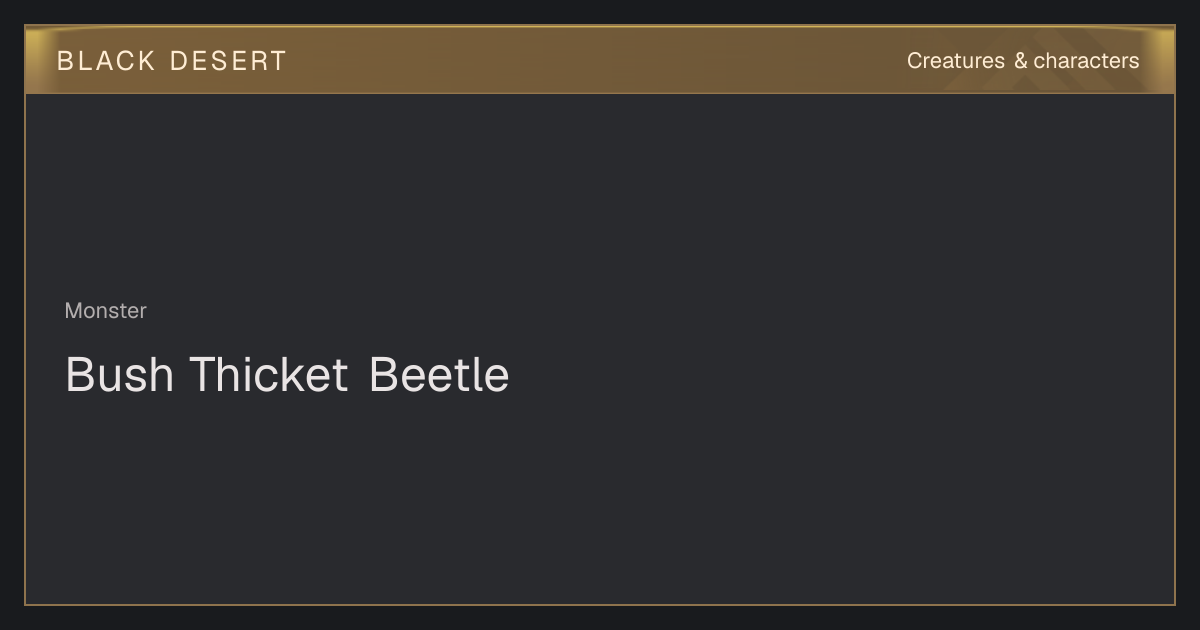Select the Monster category label
1200x630 pixels.
click(105, 311)
